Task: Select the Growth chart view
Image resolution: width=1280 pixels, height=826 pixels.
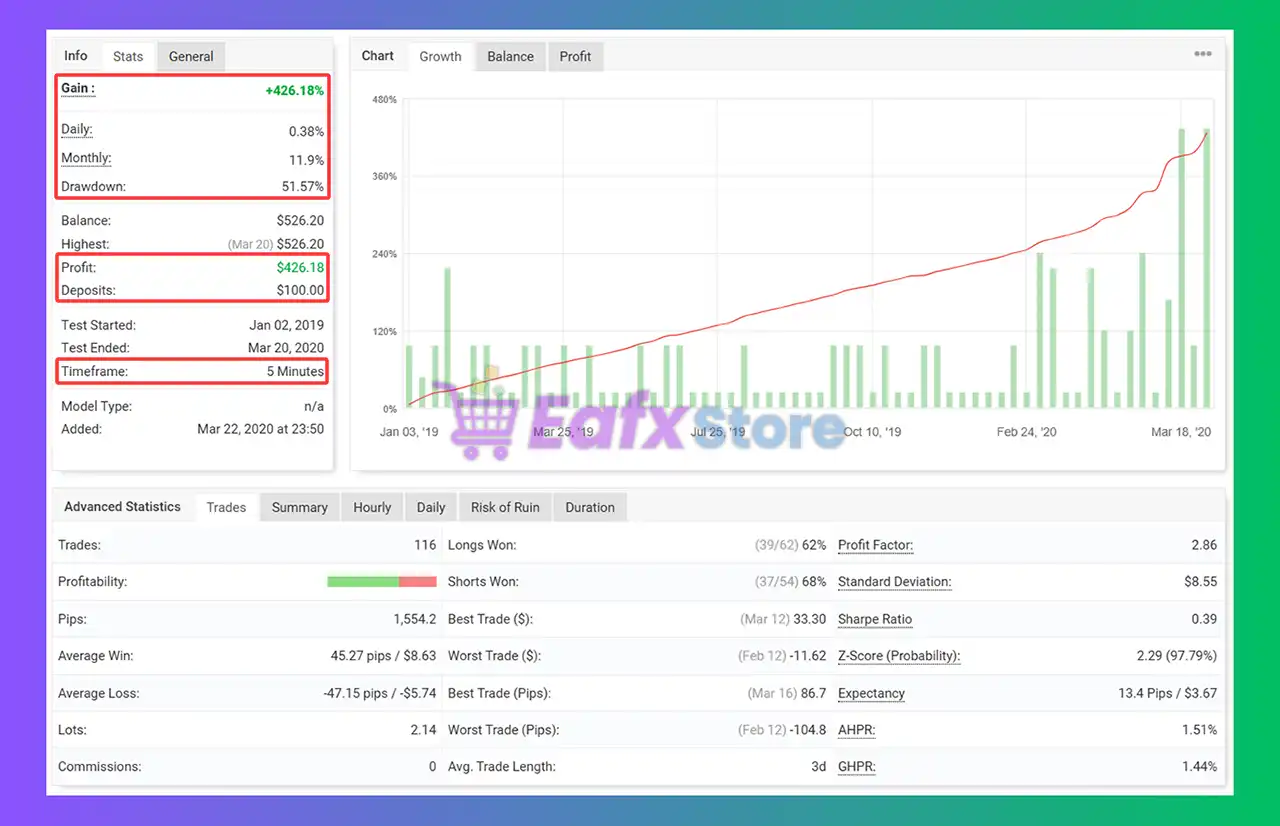Action: (x=440, y=56)
